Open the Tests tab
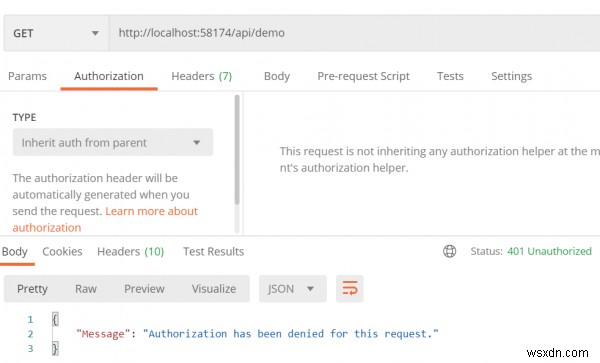 pos(450,76)
